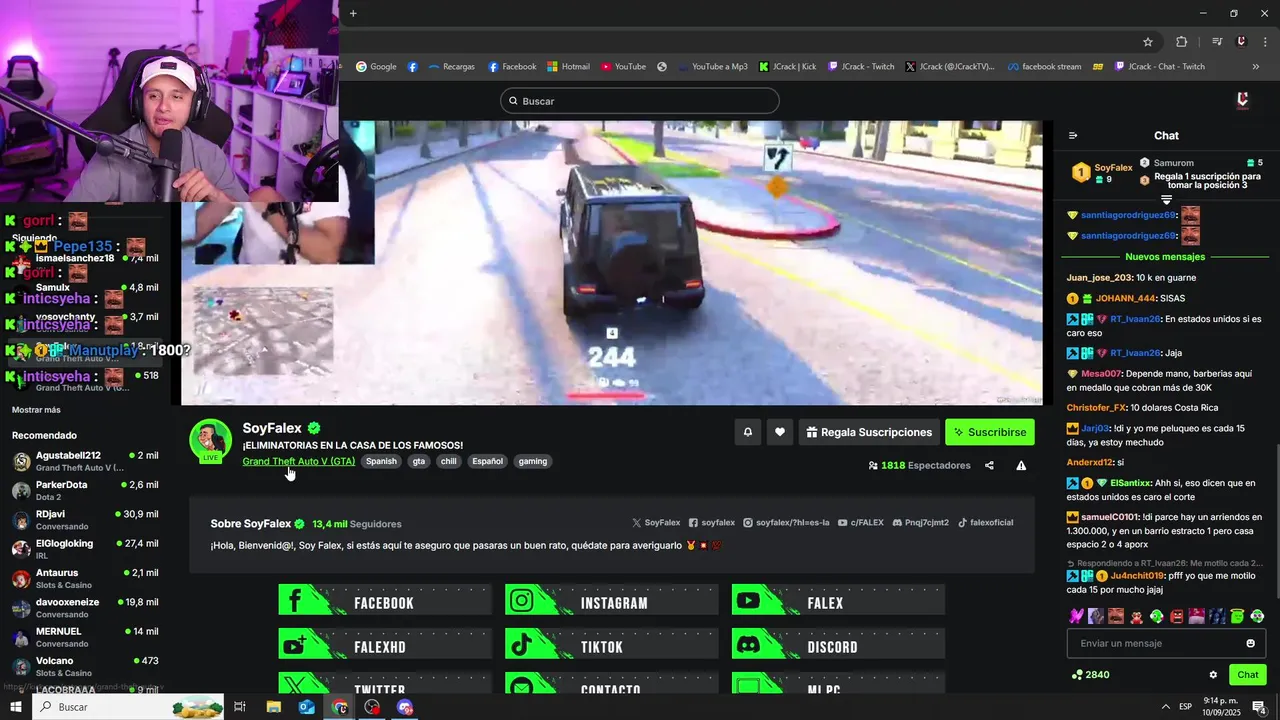Open Task View on taskbar

240,707
